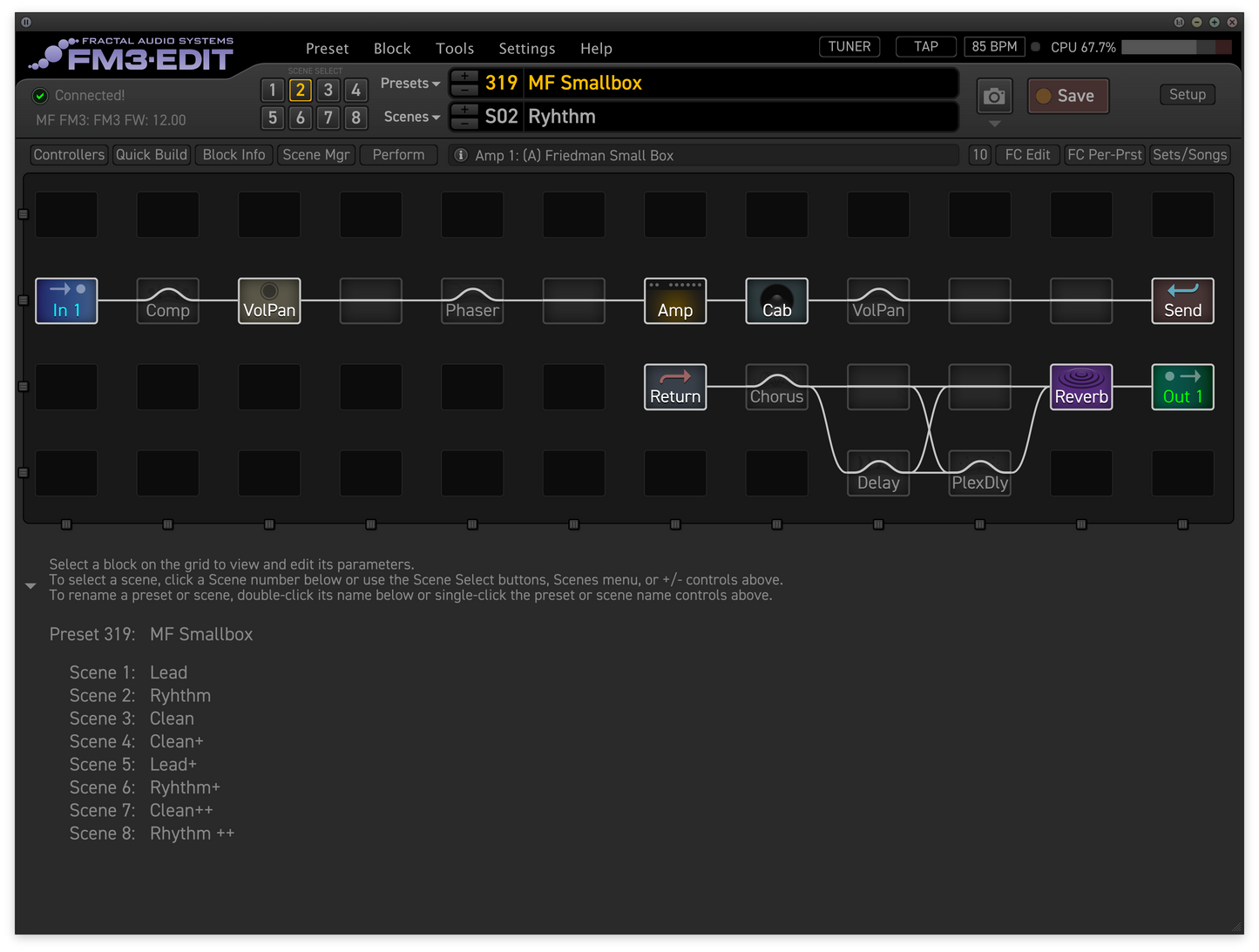Open Setup
The height and width of the screenshot is (952, 1259).
click(x=1188, y=94)
